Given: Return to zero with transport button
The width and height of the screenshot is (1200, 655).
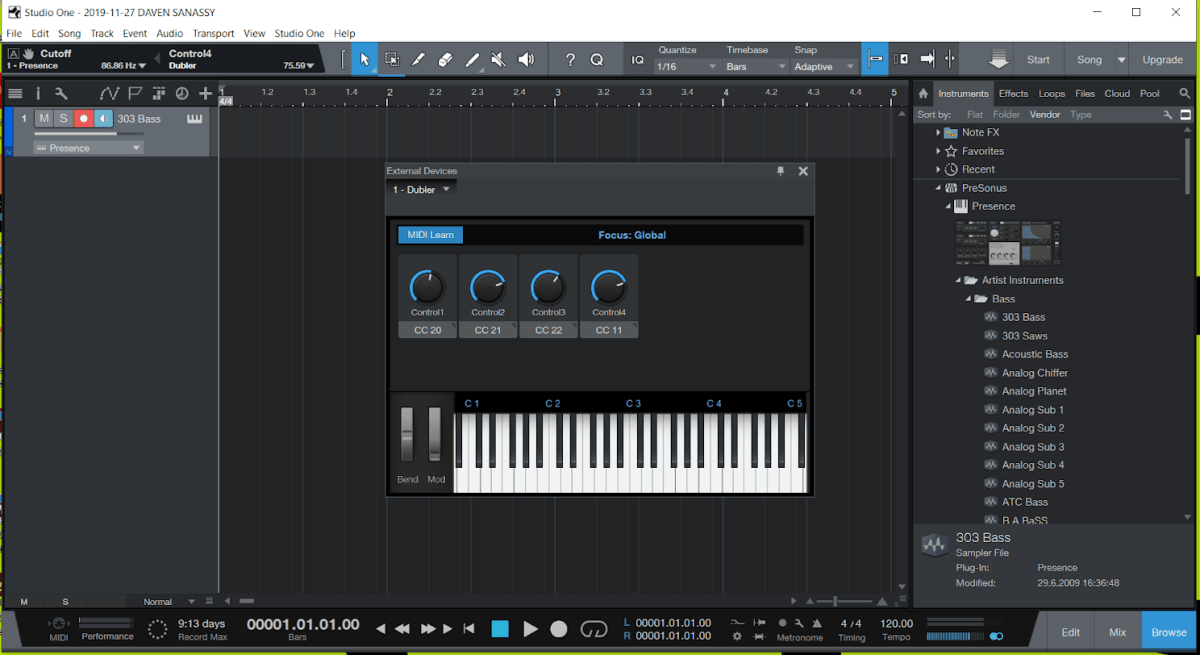Looking at the screenshot, I should 469,629.
